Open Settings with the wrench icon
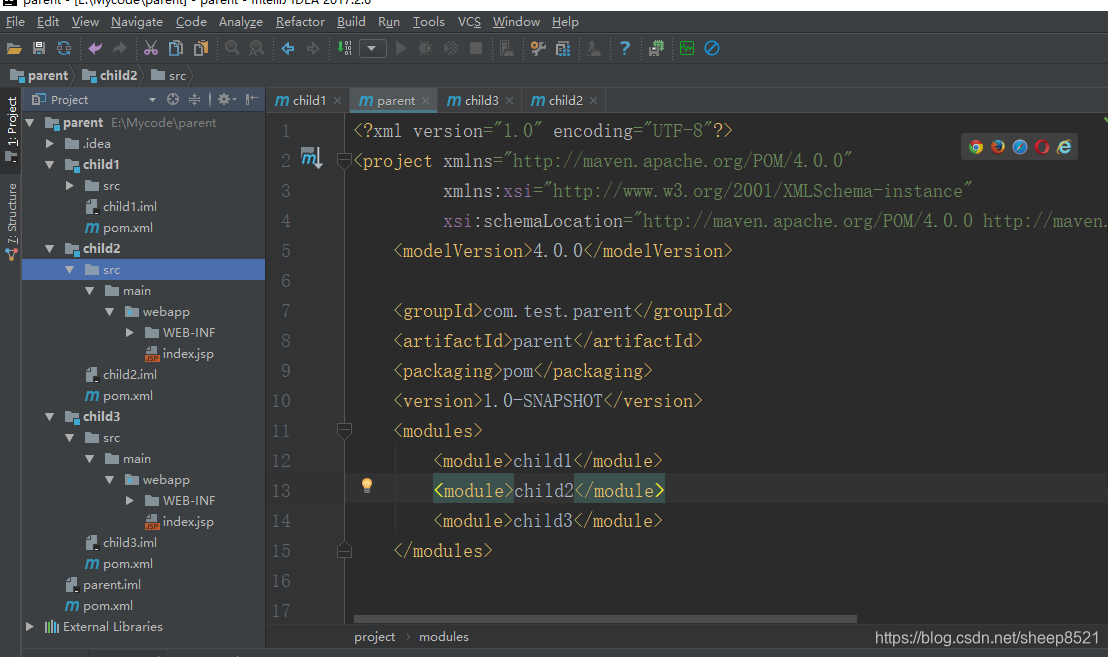 538,49
